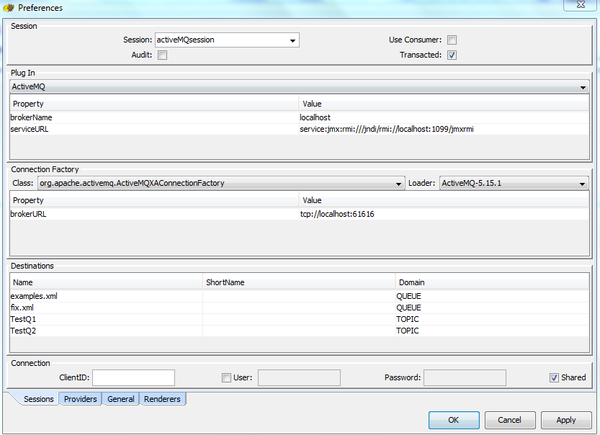The height and width of the screenshot is (435, 600).
Task: Click the Plug In Value column header
Action: [443, 104]
